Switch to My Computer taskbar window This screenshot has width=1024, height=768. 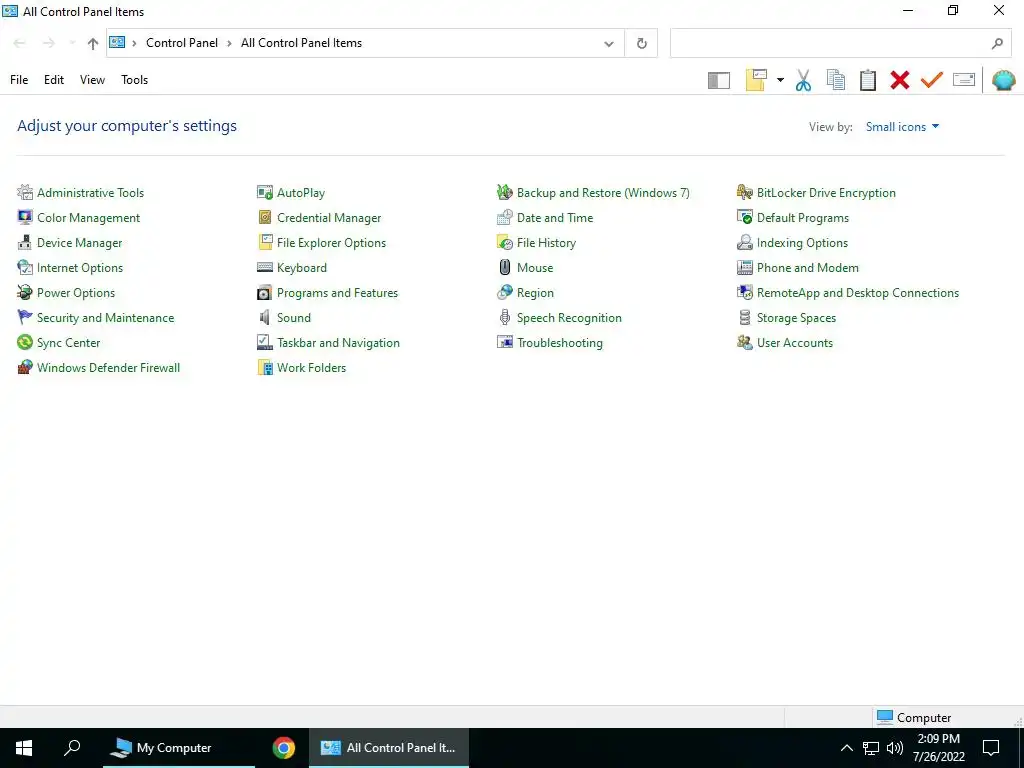pyautogui.click(x=180, y=748)
